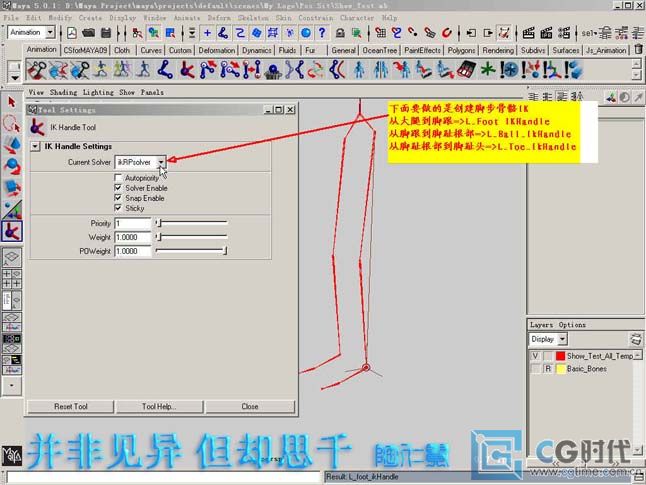646x485 pixels.
Task: Click the Priority slider
Action: (x=191, y=223)
